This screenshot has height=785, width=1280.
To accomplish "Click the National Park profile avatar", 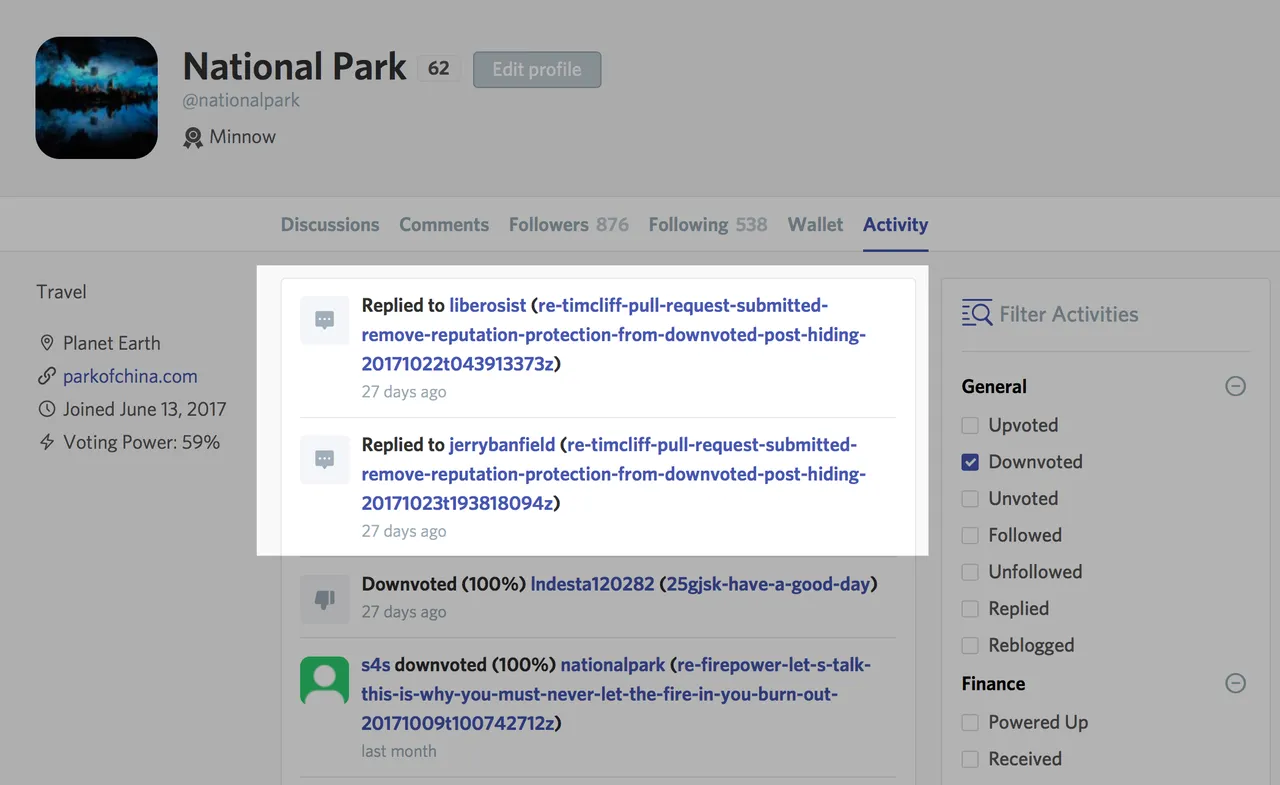I will pyautogui.click(x=97, y=98).
